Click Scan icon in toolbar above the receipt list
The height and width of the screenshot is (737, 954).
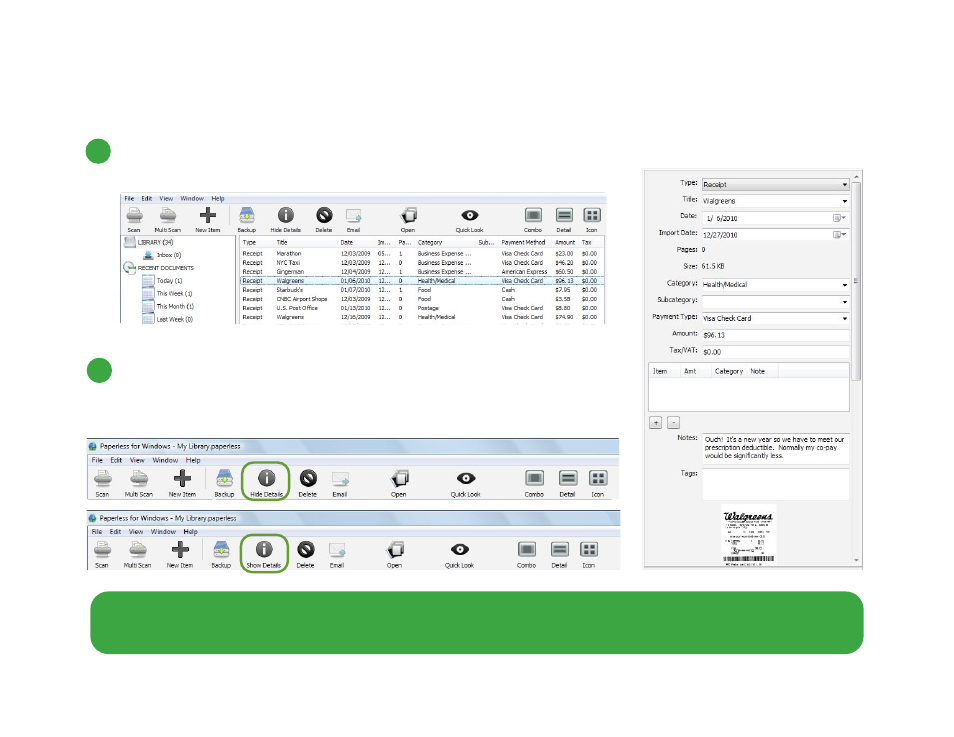[134, 216]
